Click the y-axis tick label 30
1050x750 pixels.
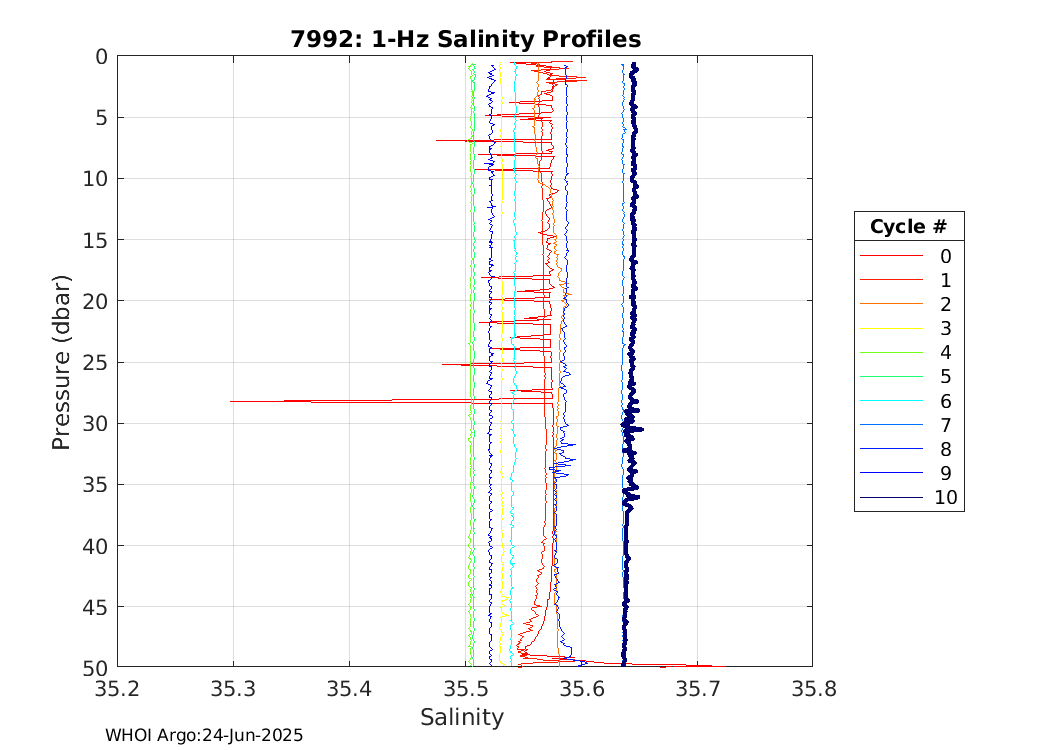click(x=95, y=424)
